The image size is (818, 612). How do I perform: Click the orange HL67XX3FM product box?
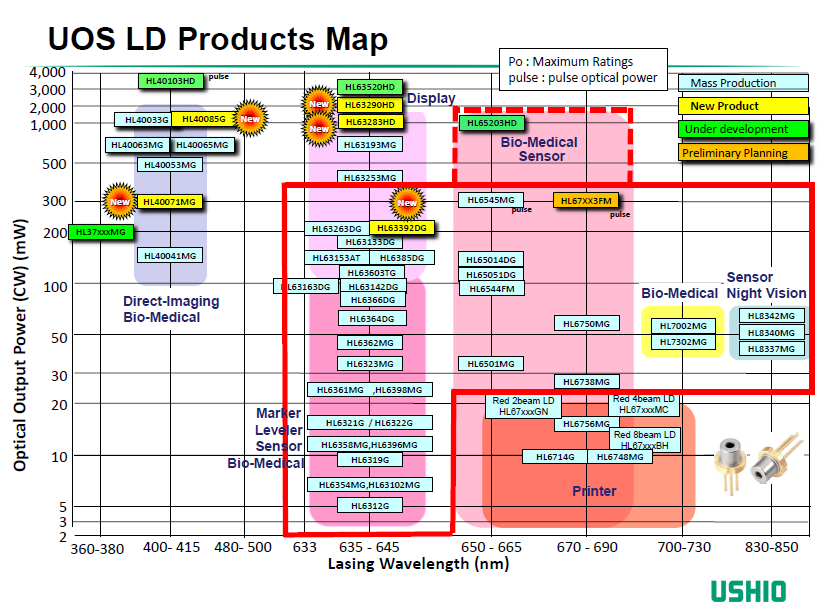coord(586,200)
